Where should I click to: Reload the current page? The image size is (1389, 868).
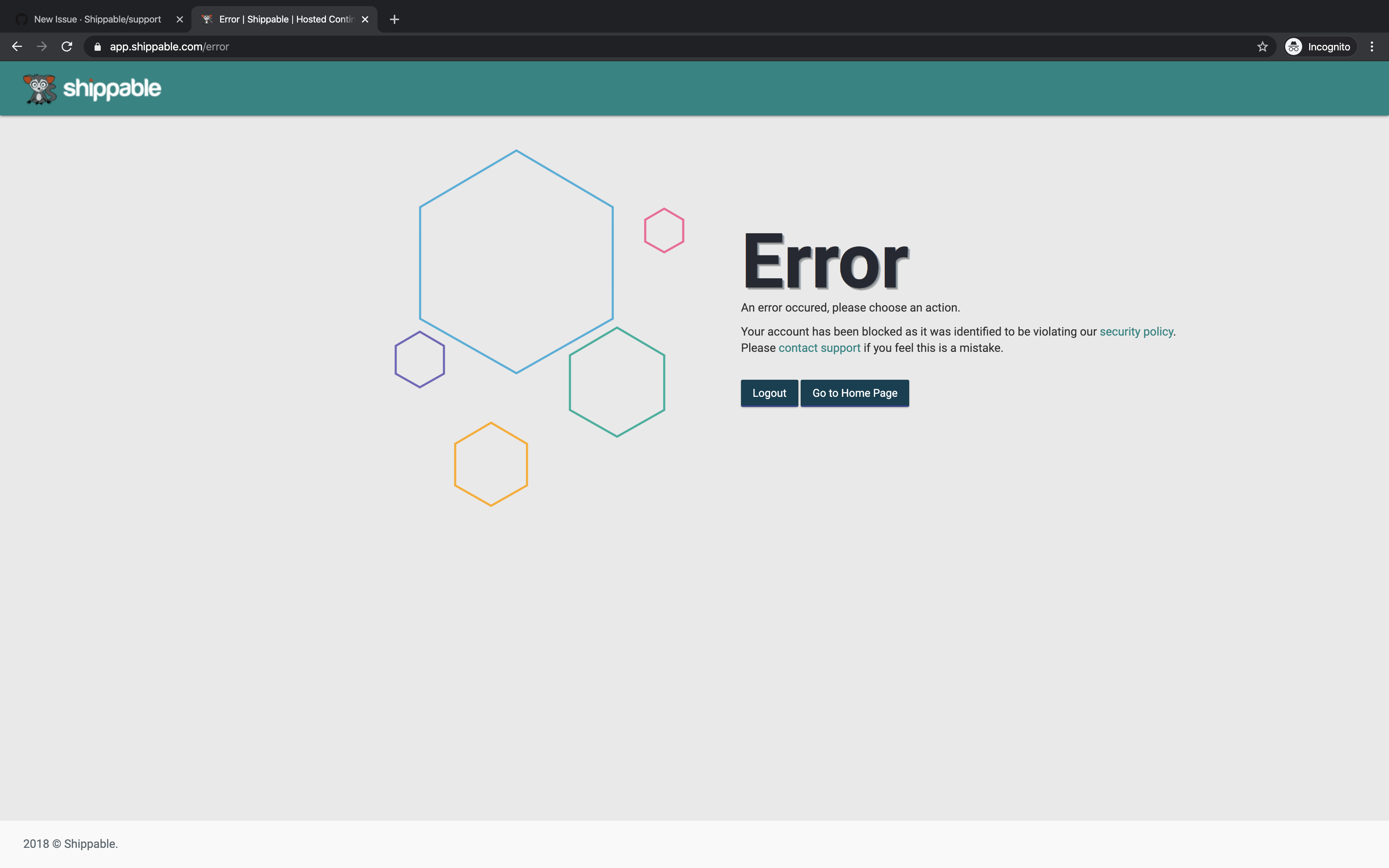point(67,46)
